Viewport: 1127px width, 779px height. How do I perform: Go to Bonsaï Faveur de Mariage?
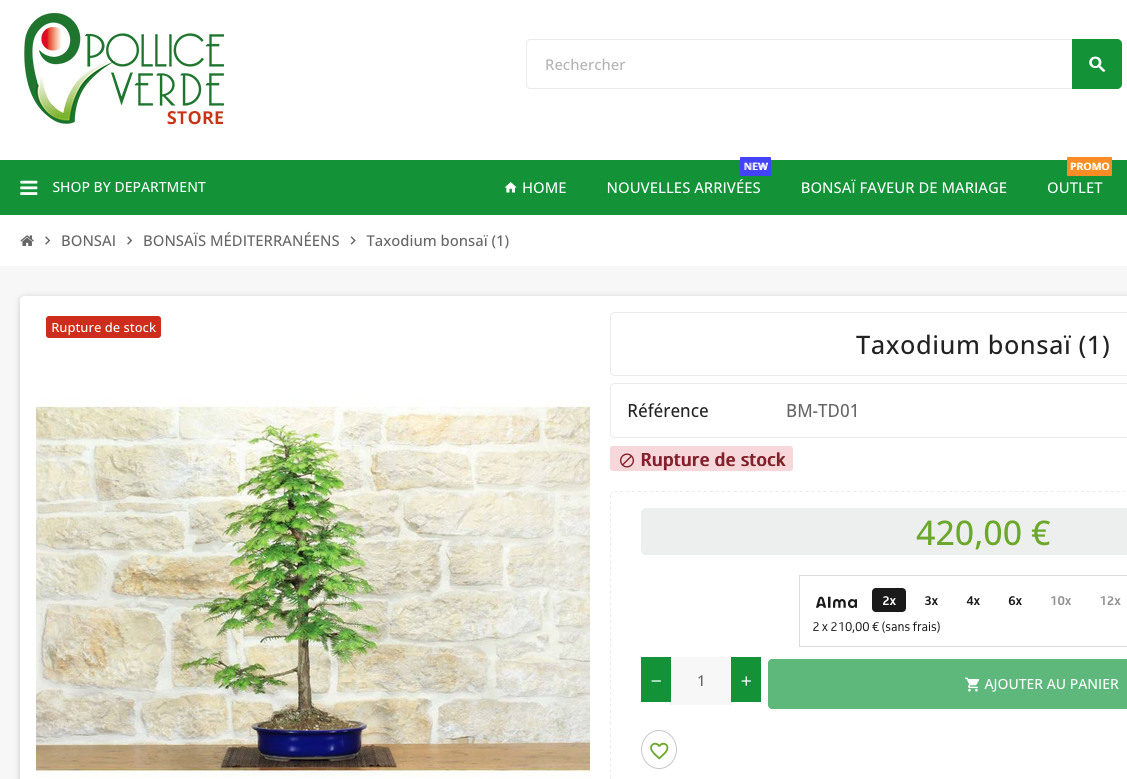pyautogui.click(x=903, y=188)
